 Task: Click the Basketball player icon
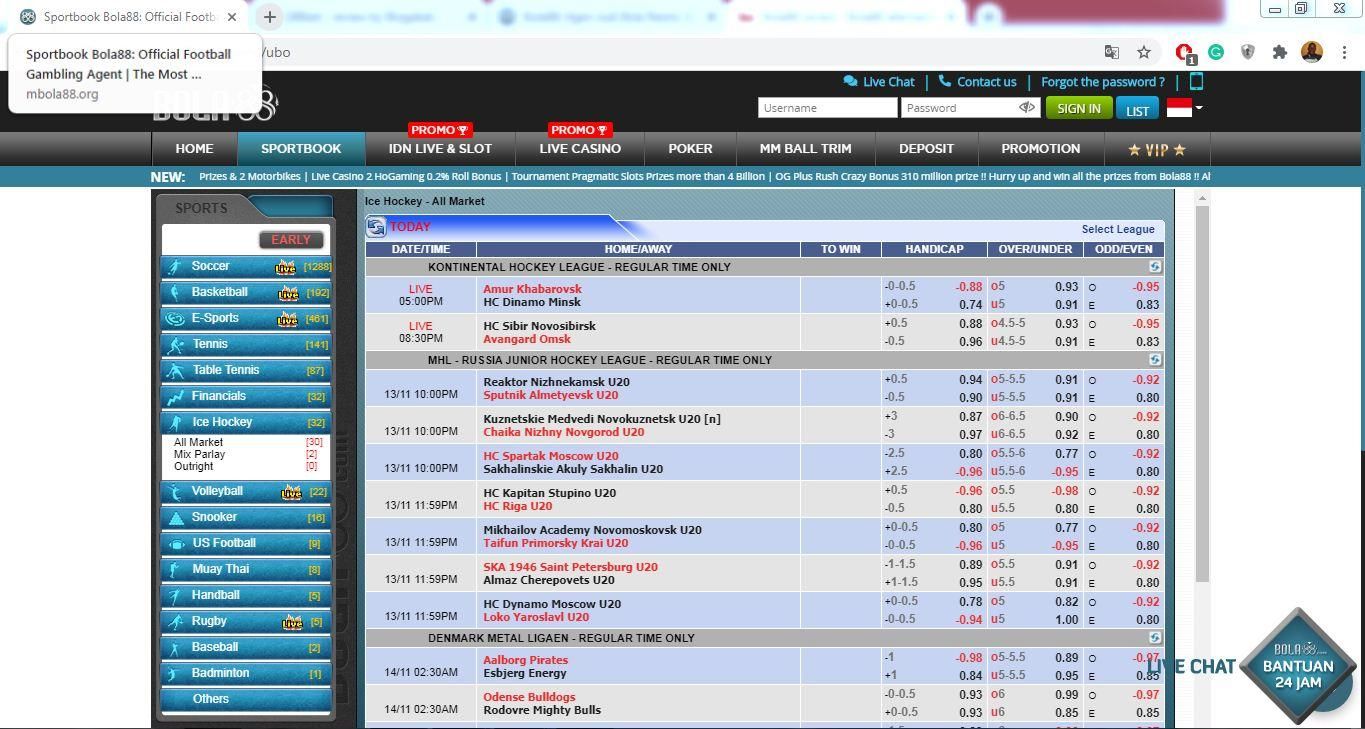pyautogui.click(x=176, y=292)
